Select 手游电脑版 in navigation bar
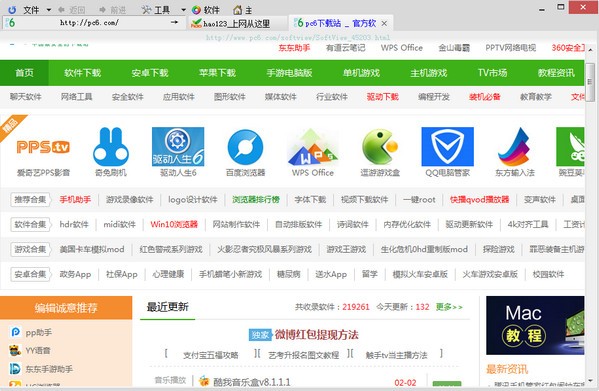Viewport: 599px width, 391px height. [x=289, y=73]
